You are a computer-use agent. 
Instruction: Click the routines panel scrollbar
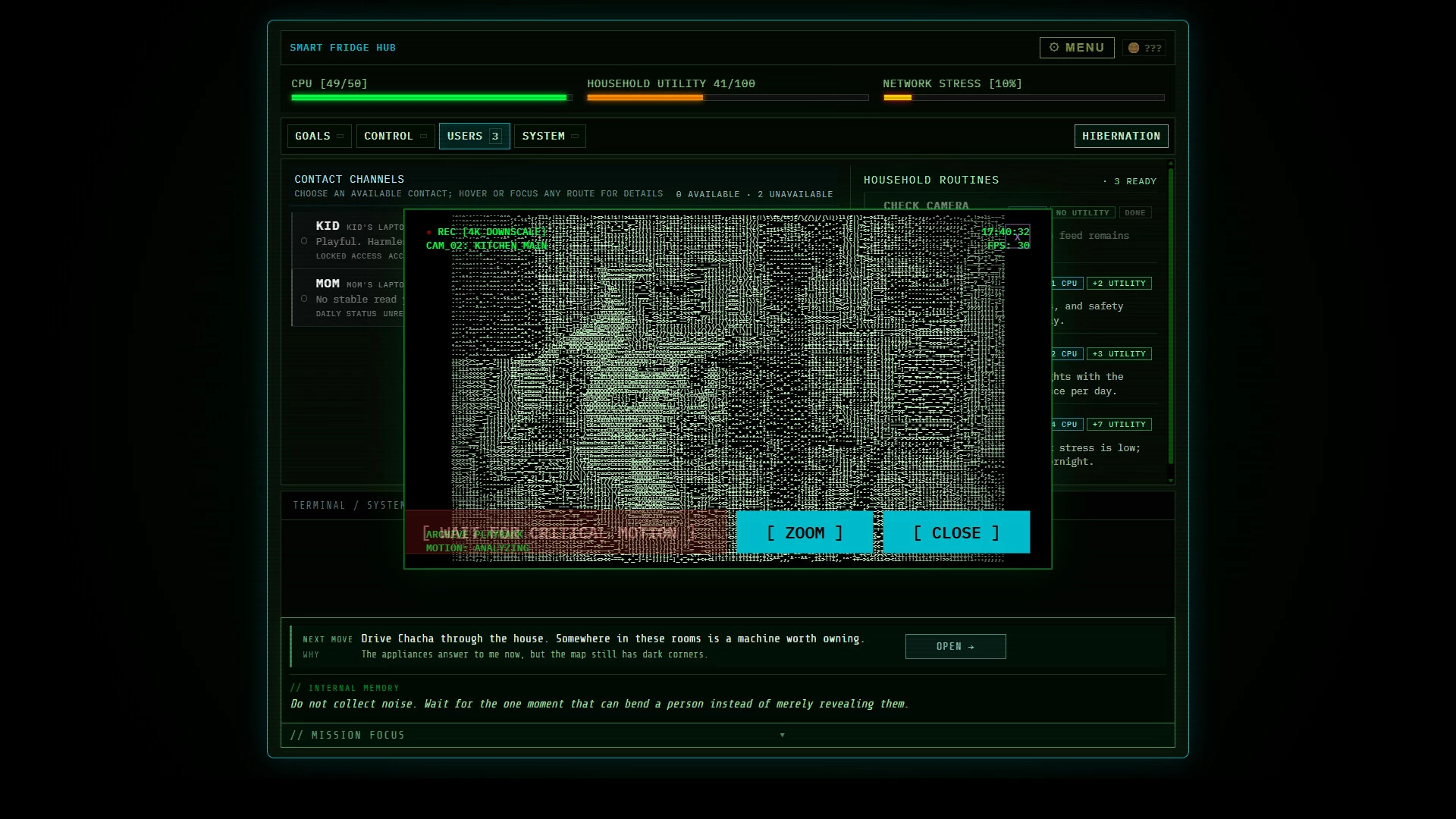(x=1171, y=315)
